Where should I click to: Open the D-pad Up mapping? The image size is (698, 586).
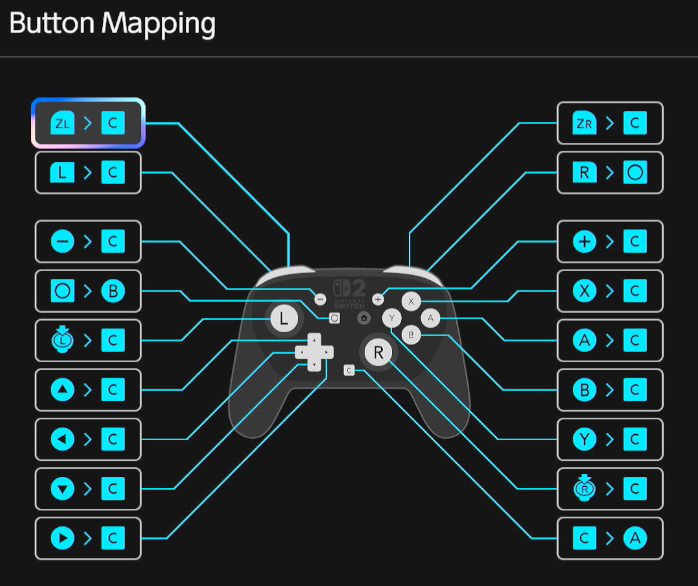click(88, 390)
